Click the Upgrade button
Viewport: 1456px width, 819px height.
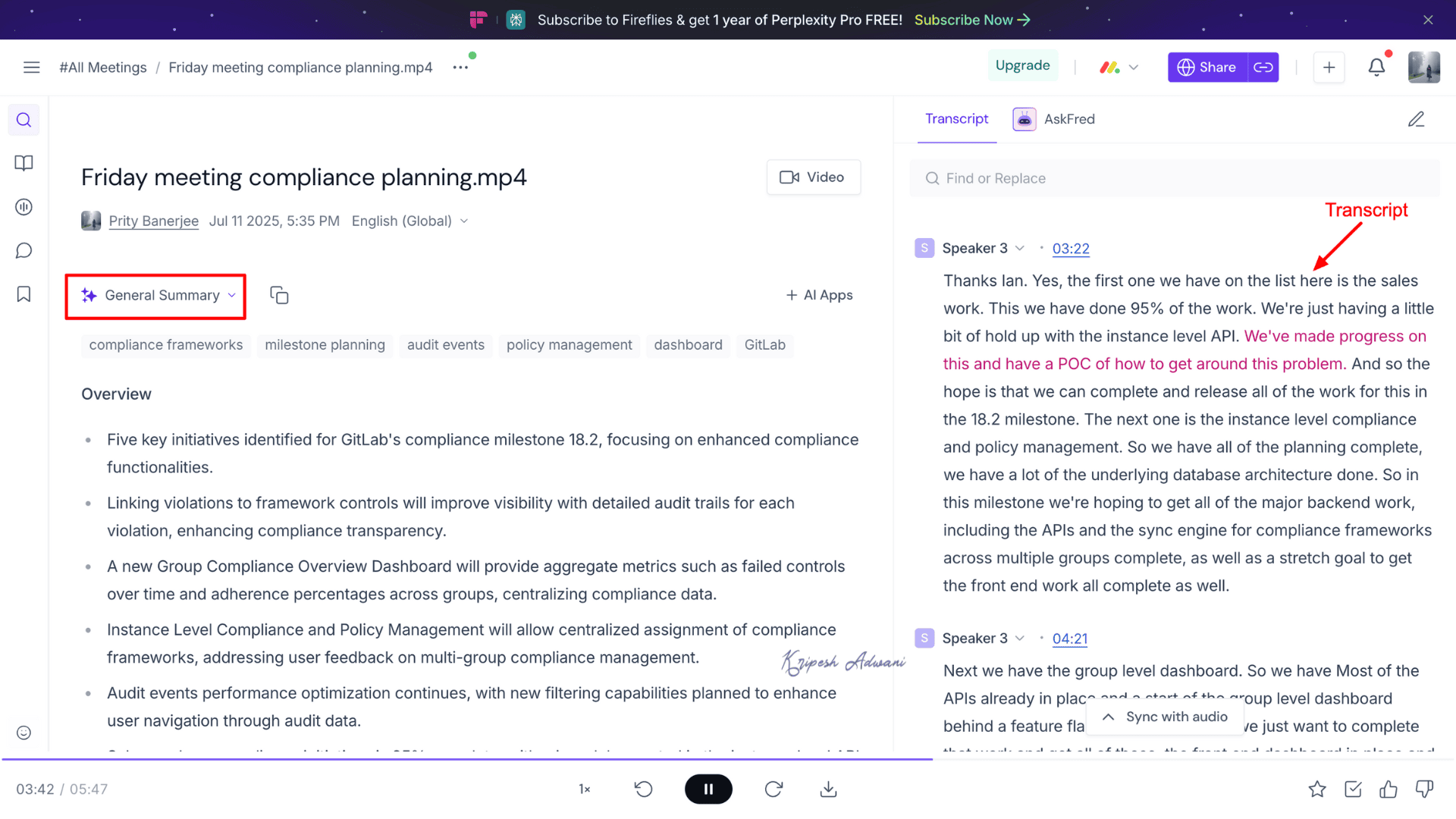[x=1022, y=66]
